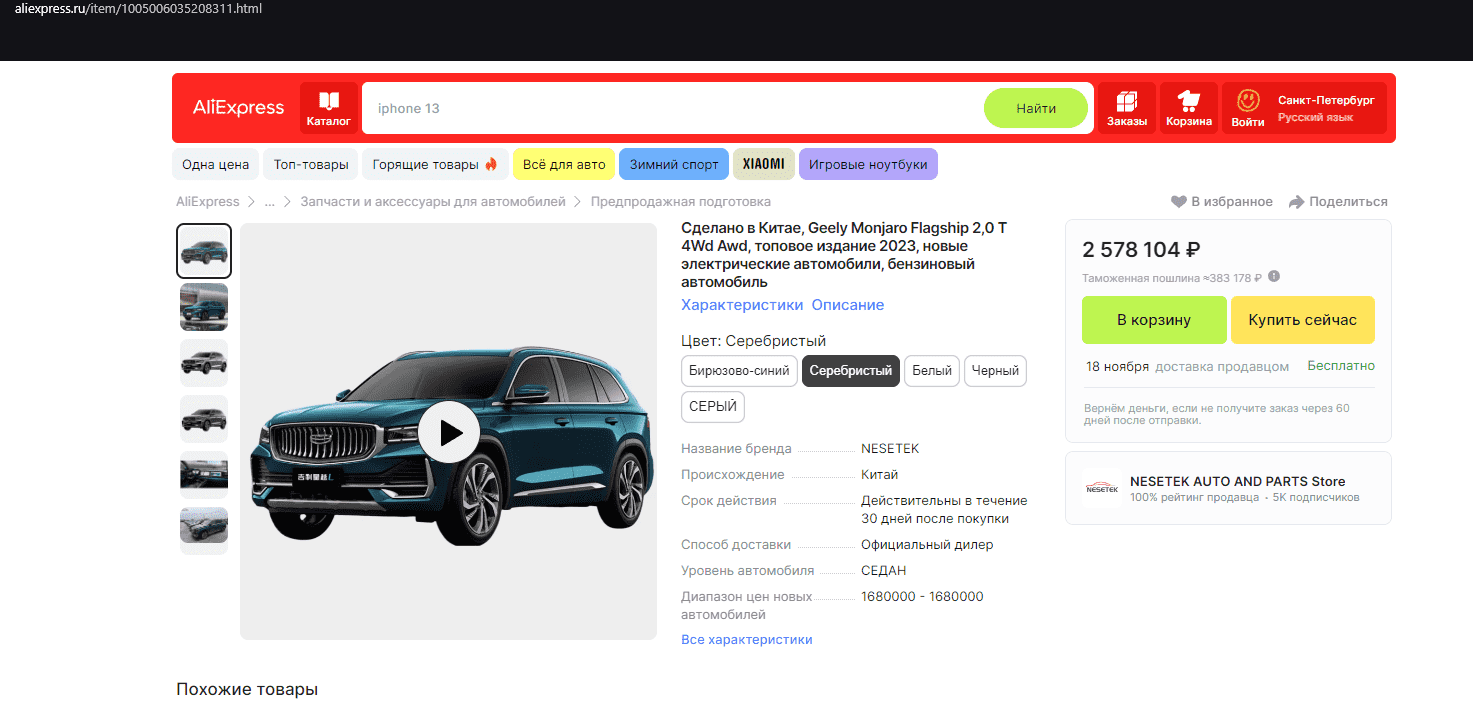Click the Официальный дилер delivery value
The width and height of the screenshot is (1473, 703).
click(x=927, y=545)
